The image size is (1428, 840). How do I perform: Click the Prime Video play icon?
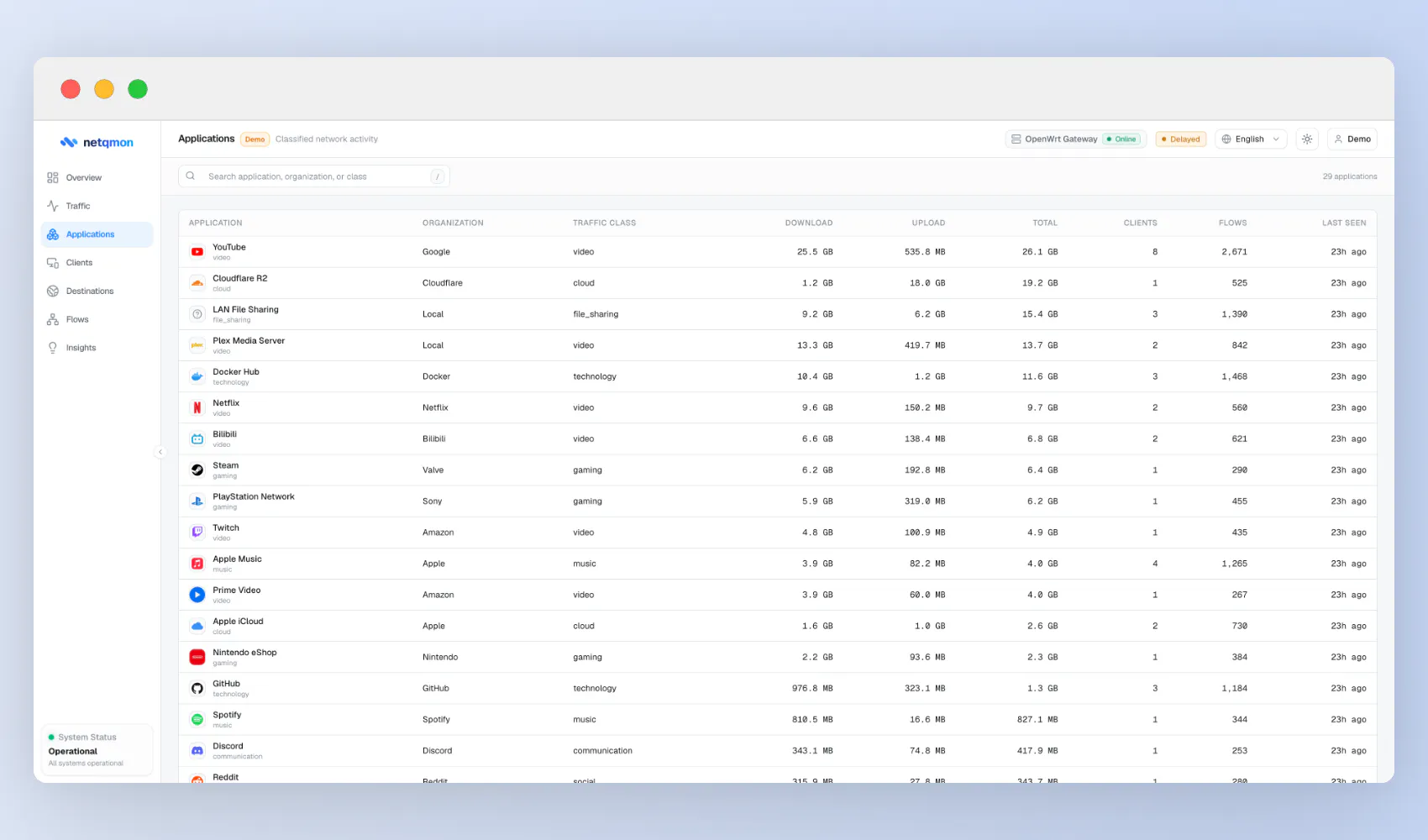pos(197,595)
